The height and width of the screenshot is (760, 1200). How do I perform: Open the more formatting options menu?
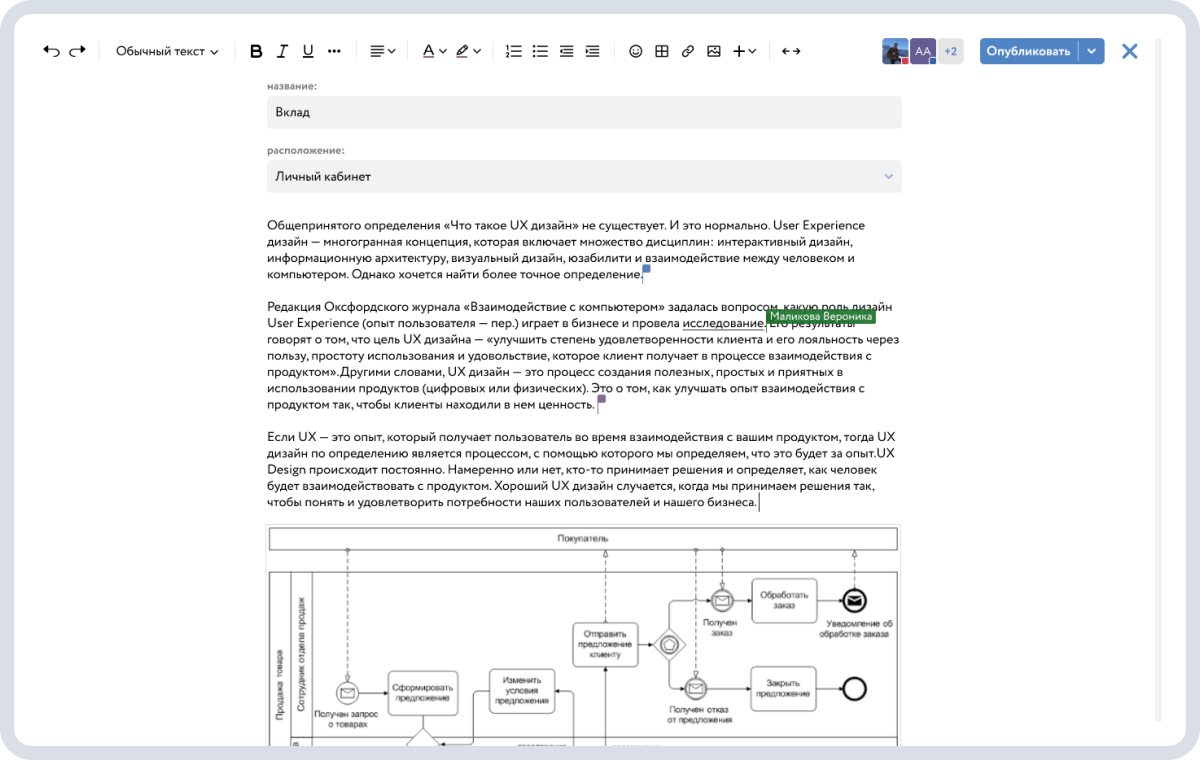coord(333,51)
